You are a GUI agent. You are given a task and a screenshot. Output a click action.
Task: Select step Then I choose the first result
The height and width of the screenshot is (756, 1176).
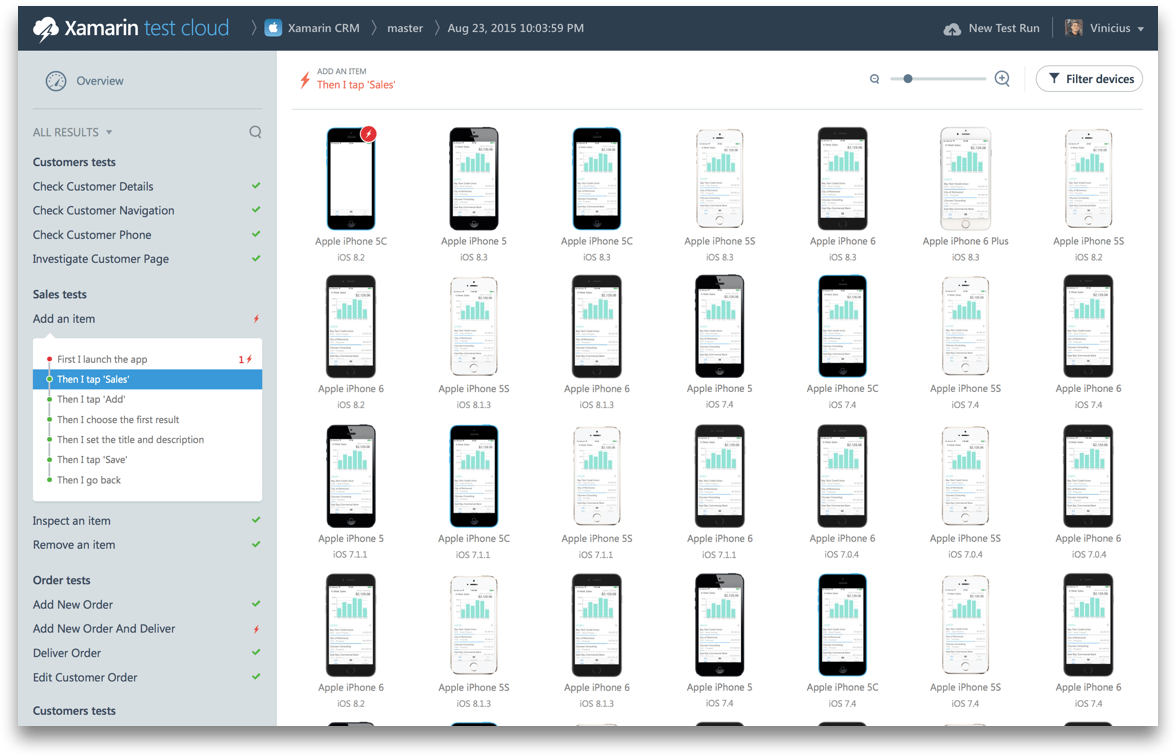tap(118, 419)
